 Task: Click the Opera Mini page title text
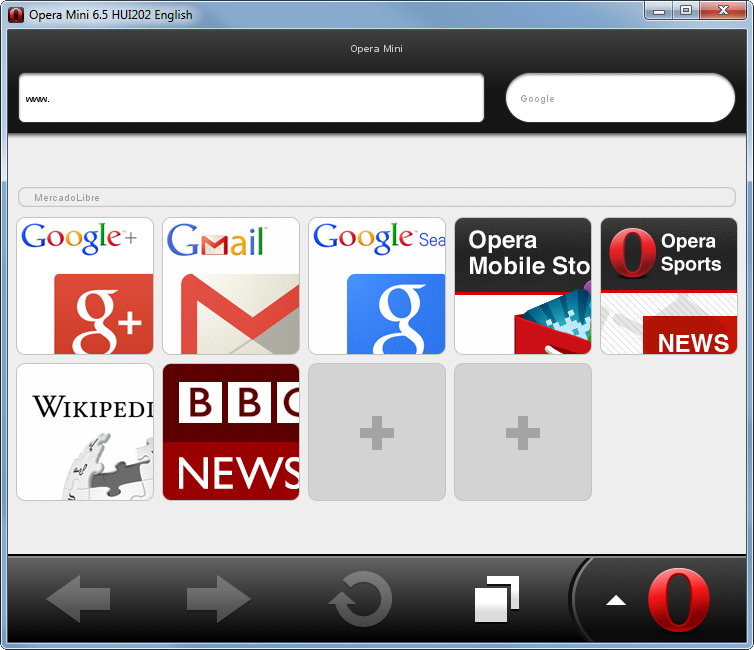coord(377,49)
